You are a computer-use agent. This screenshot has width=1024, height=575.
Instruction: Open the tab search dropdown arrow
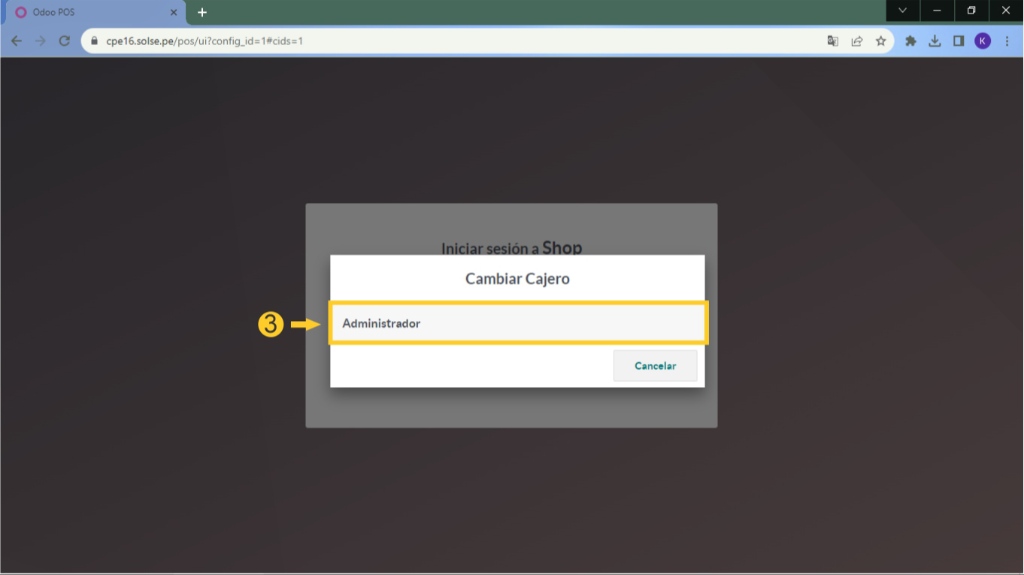click(903, 10)
